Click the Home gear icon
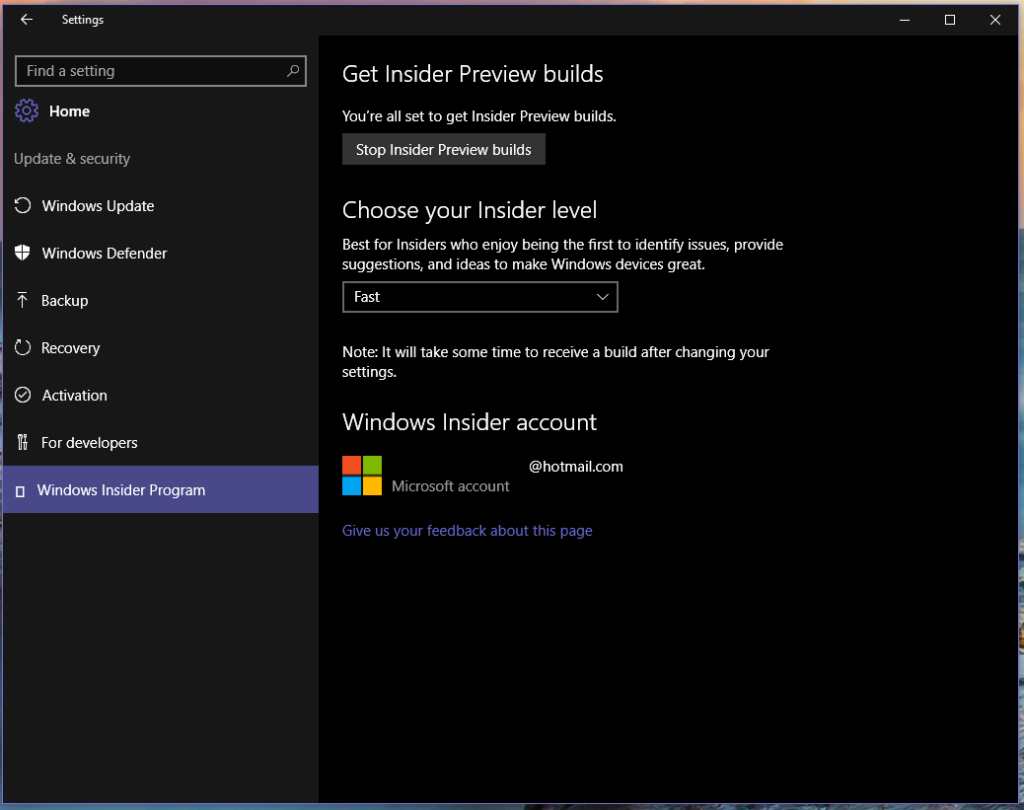The height and width of the screenshot is (810, 1024). [27, 111]
